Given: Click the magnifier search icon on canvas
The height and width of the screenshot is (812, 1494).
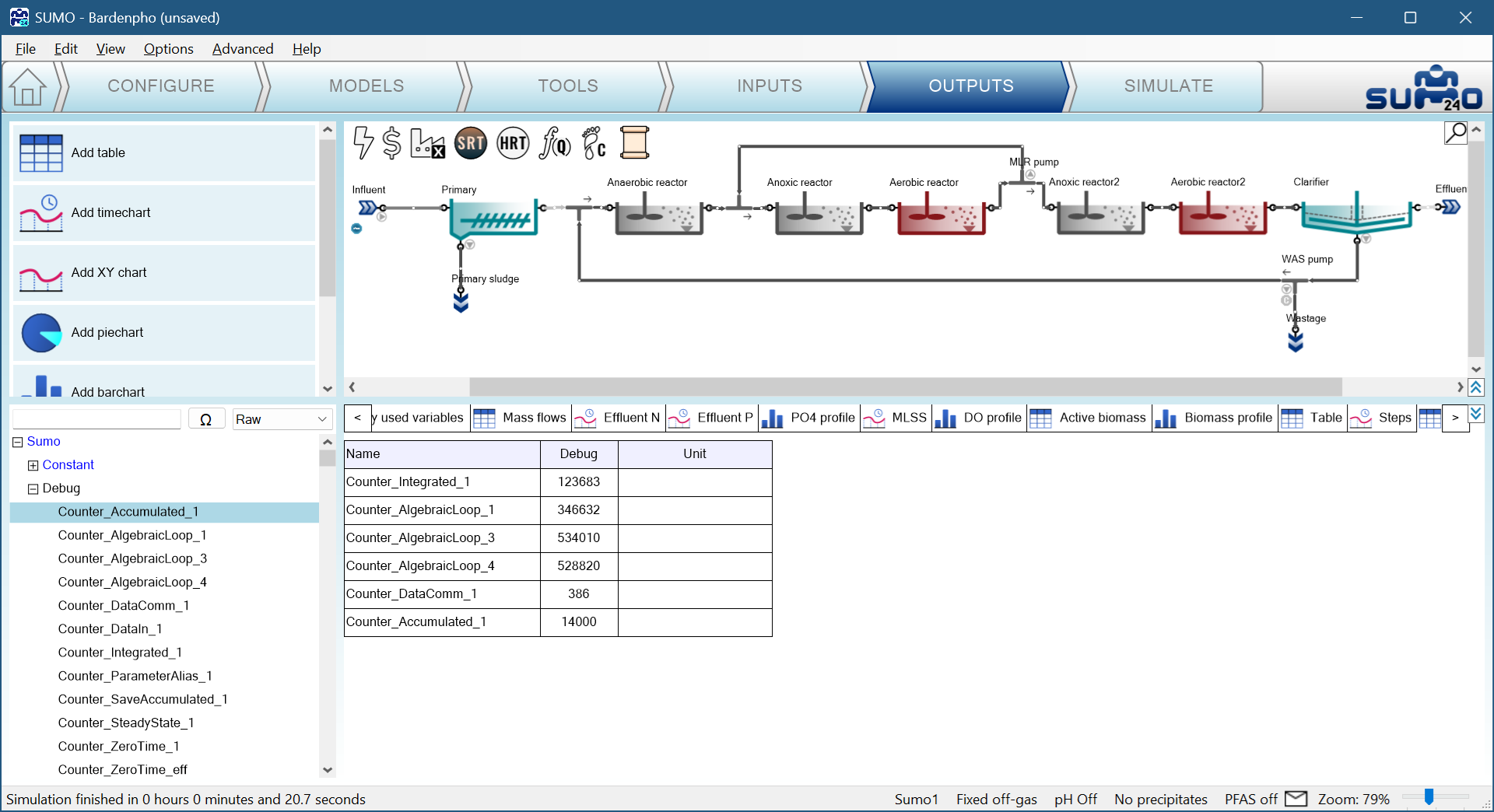Looking at the screenshot, I should pyautogui.click(x=1455, y=133).
